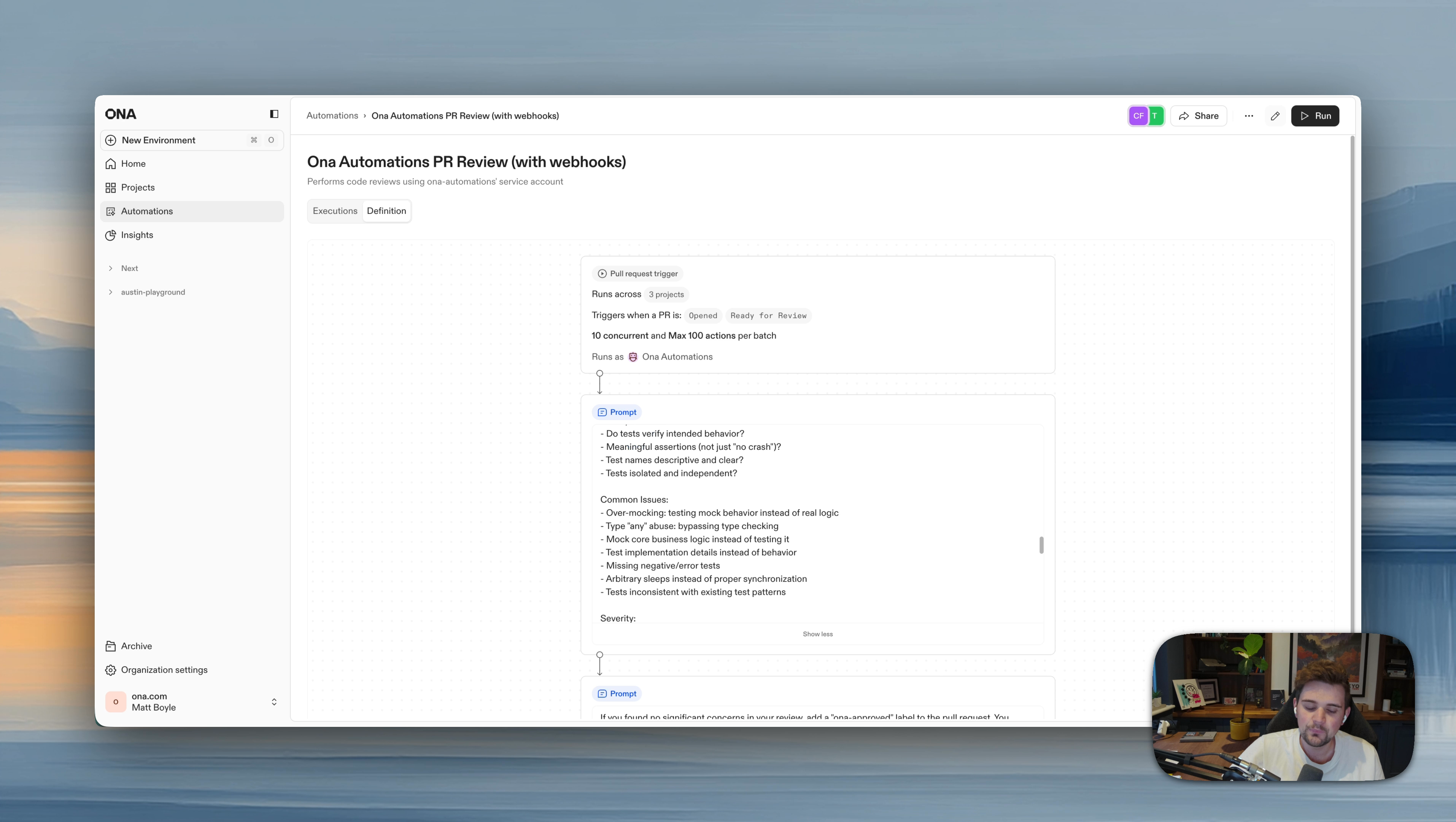Expand the Next project group
The height and width of the screenshot is (822, 1456).
(x=111, y=269)
